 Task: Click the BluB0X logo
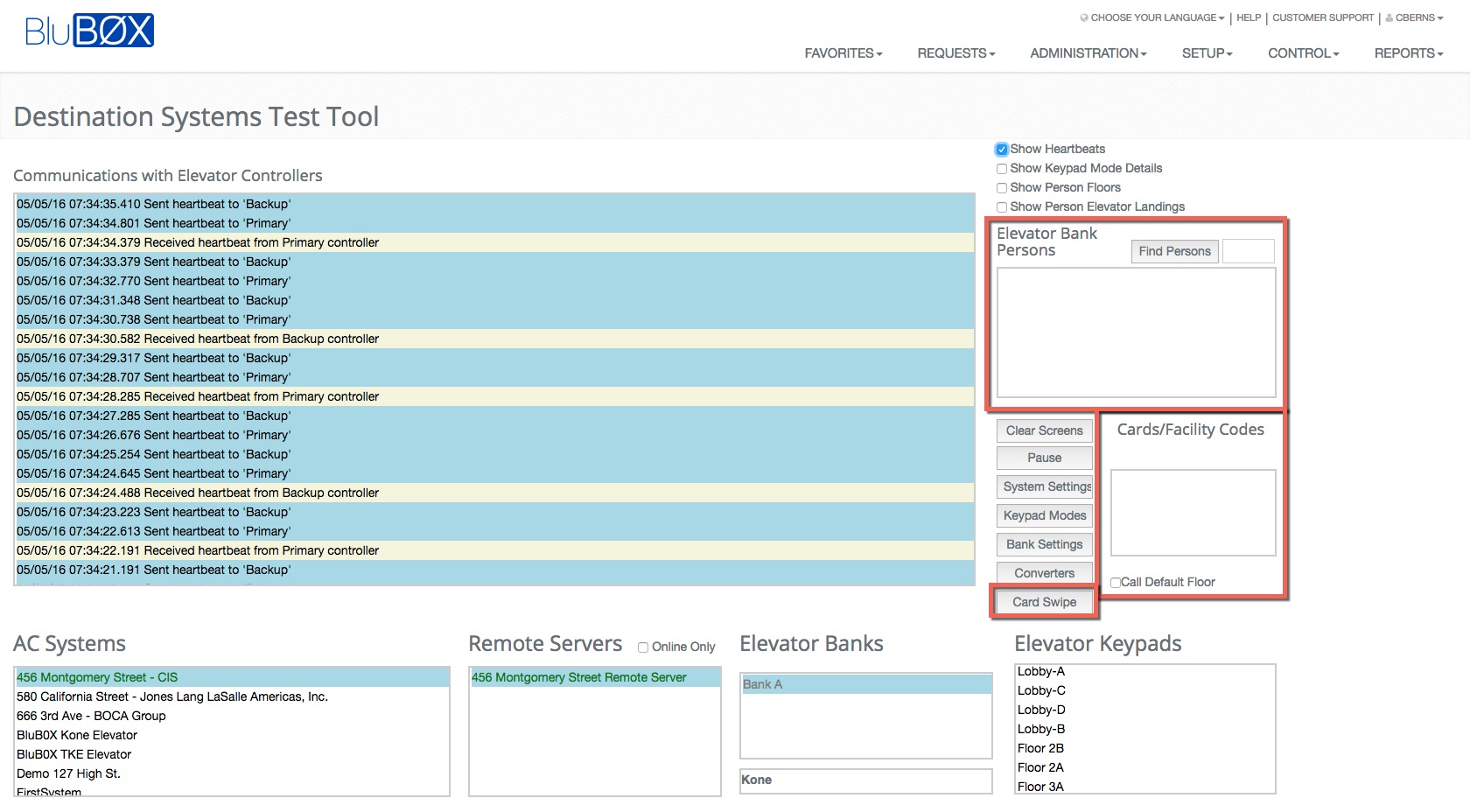[90, 31]
